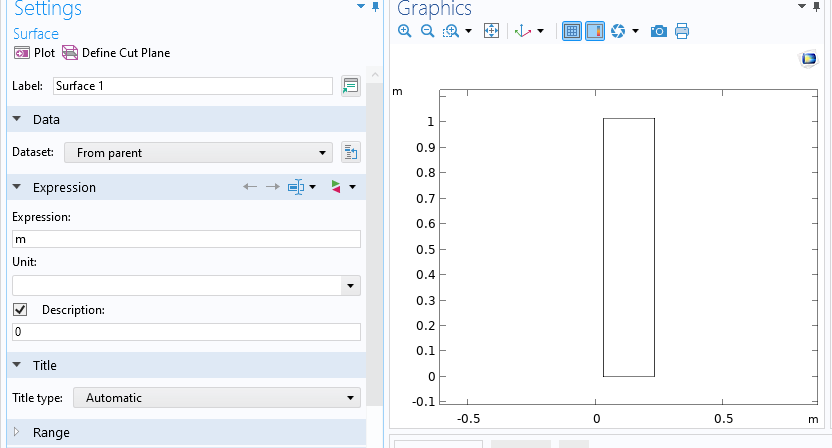This screenshot has height=448, width=832.
Task: Open the Dataset dropdown showing From parent
Action: [x=198, y=153]
